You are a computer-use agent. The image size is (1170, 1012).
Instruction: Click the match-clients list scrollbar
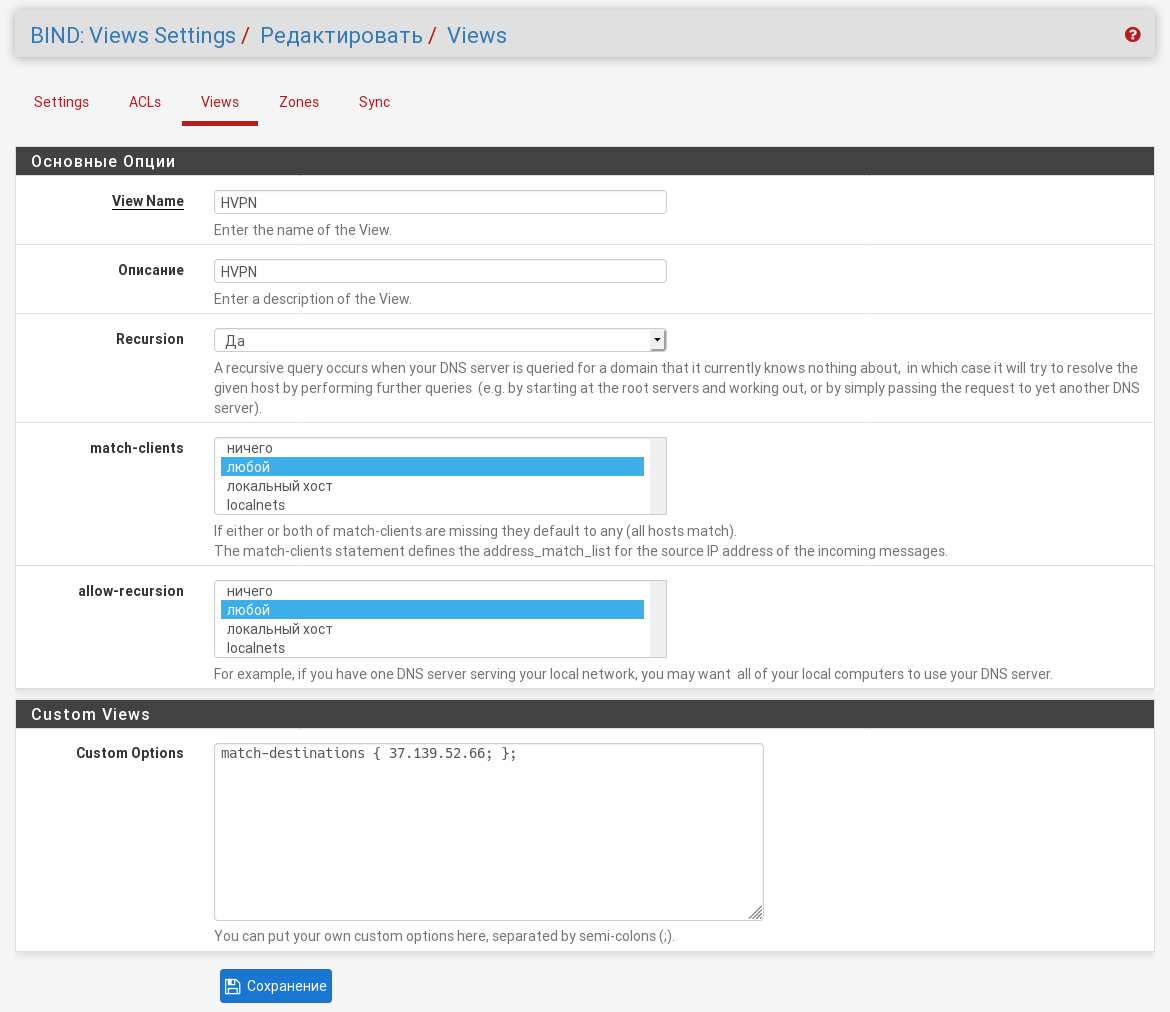click(658, 476)
